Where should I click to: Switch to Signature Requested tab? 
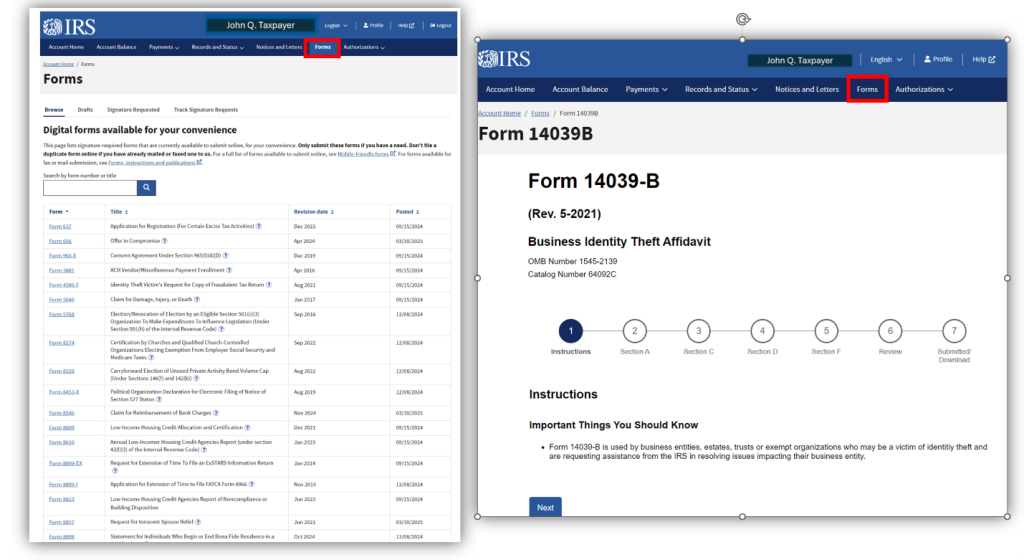133,110
